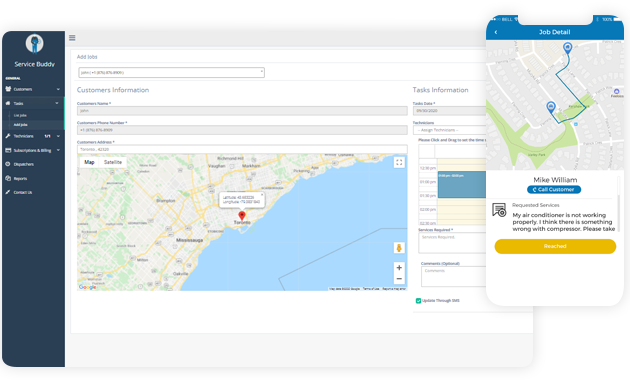
Task: Open map fullscreen view icon
Action: [399, 162]
